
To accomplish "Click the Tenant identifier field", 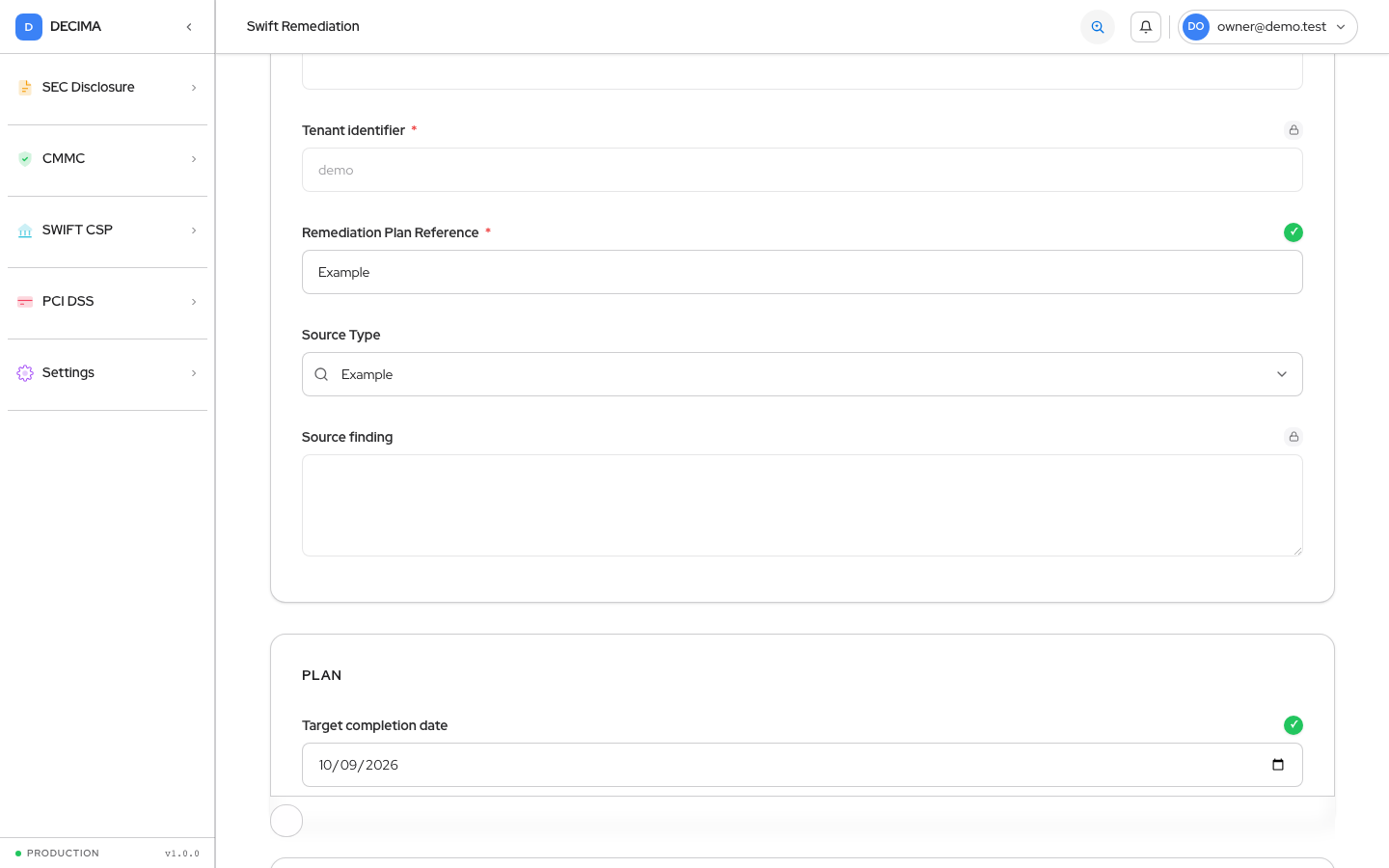I will click(803, 170).
